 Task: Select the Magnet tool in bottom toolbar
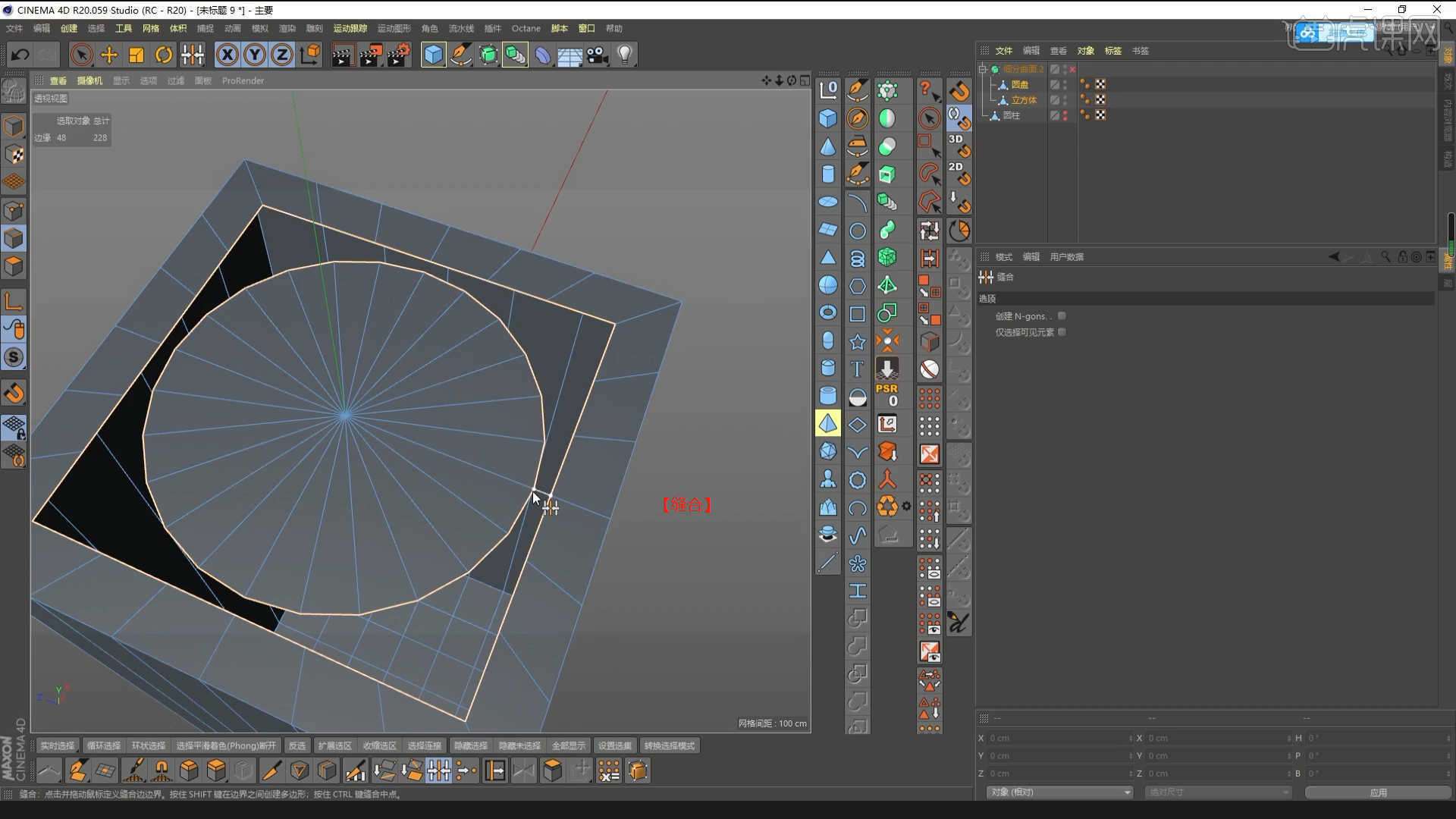pyautogui.click(x=162, y=770)
